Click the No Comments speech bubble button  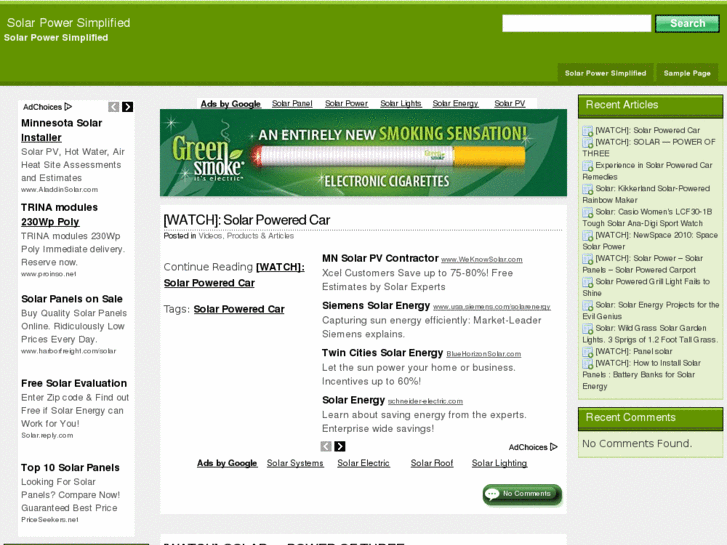click(522, 494)
